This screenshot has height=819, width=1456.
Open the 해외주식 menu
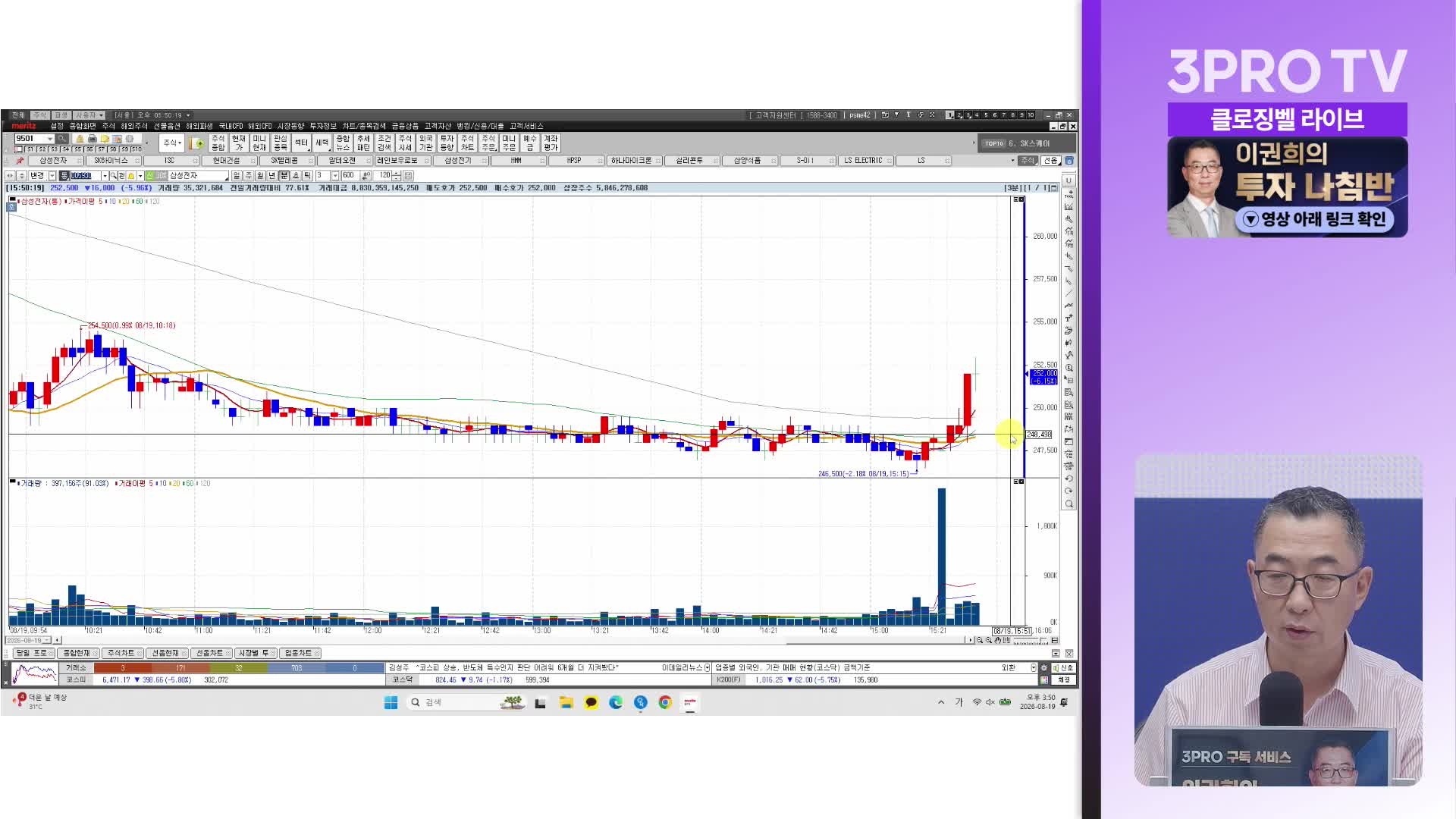click(134, 126)
